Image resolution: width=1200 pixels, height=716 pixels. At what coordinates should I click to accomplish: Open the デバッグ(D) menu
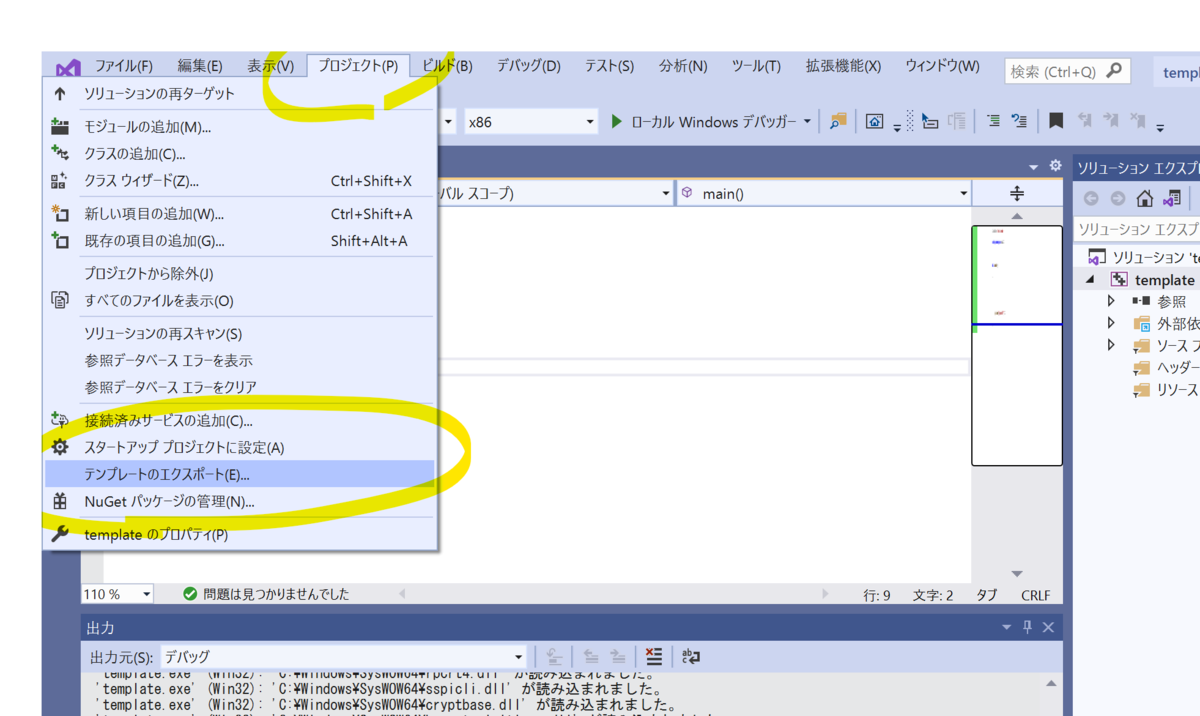(x=529, y=66)
